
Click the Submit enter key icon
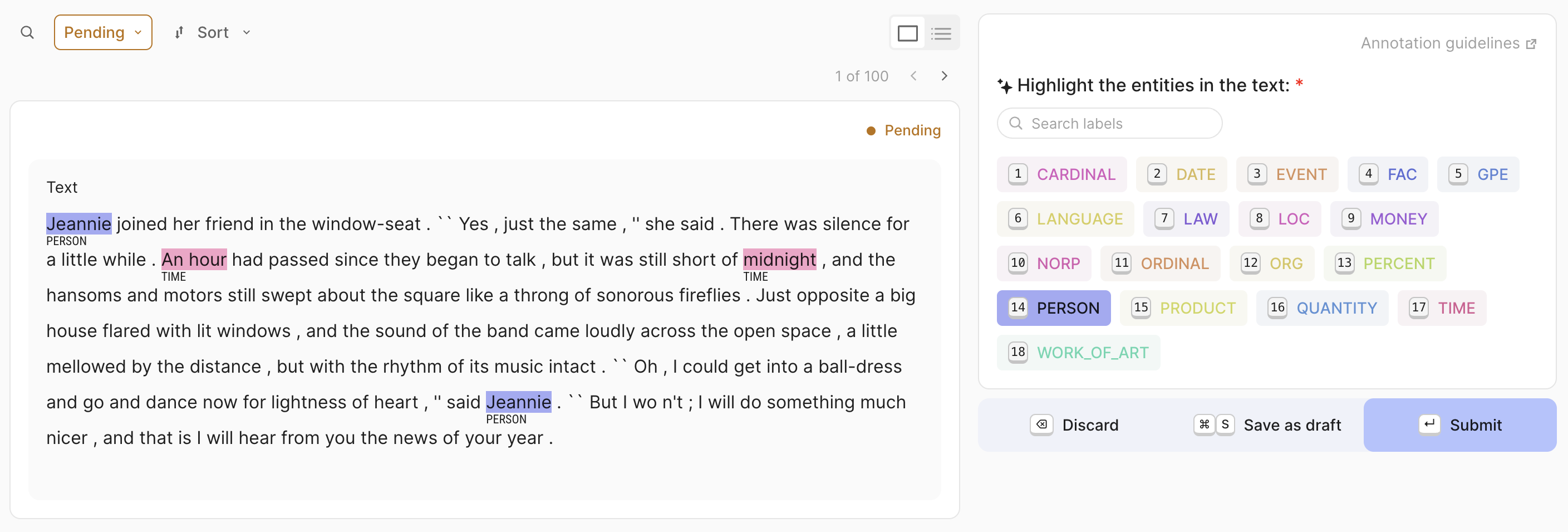pos(1429,424)
